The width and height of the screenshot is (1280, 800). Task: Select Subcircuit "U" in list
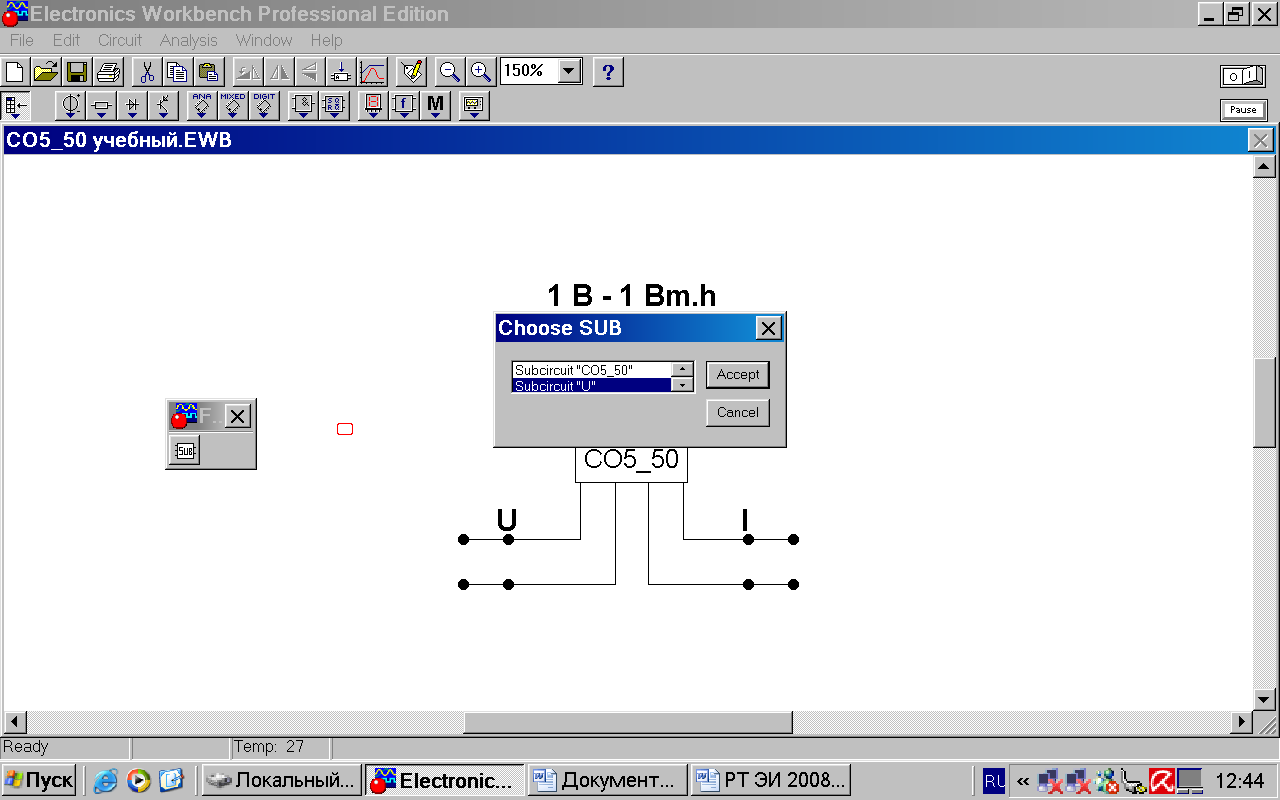click(x=592, y=385)
